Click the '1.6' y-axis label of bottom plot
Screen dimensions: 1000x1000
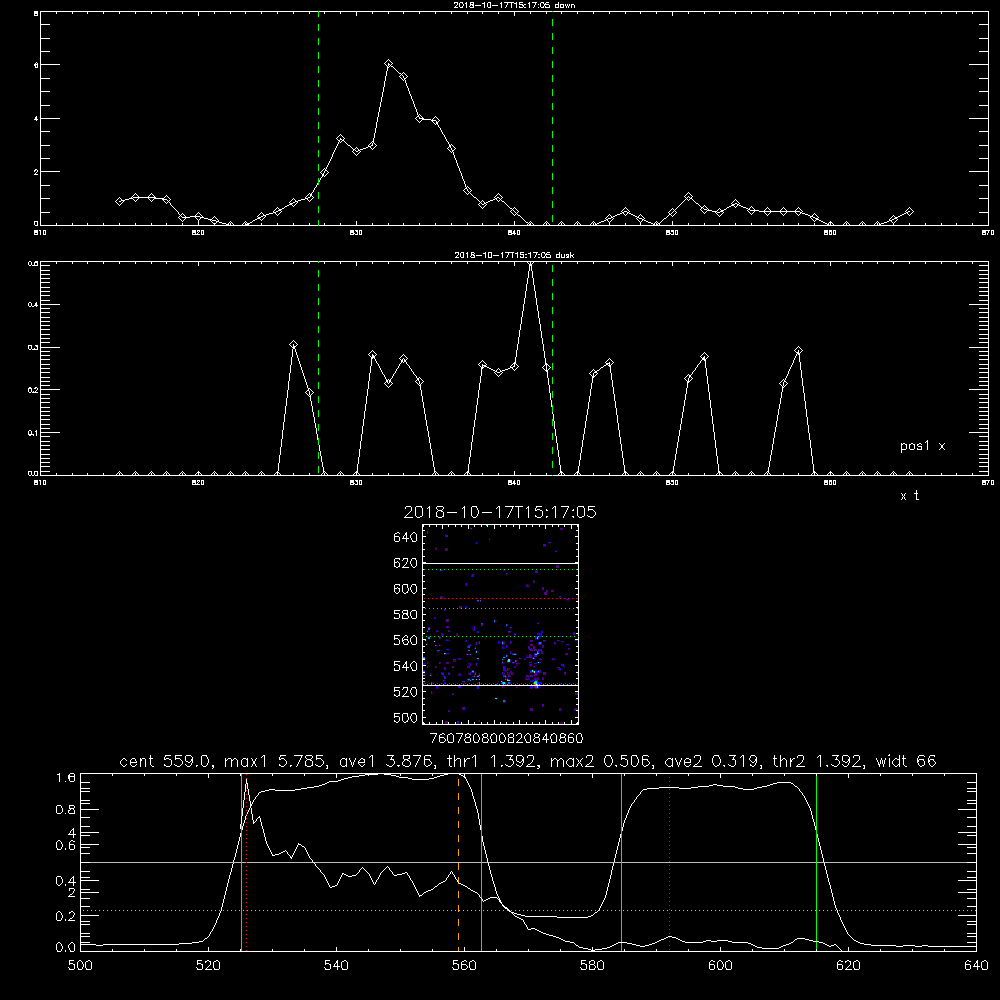(x=66, y=778)
